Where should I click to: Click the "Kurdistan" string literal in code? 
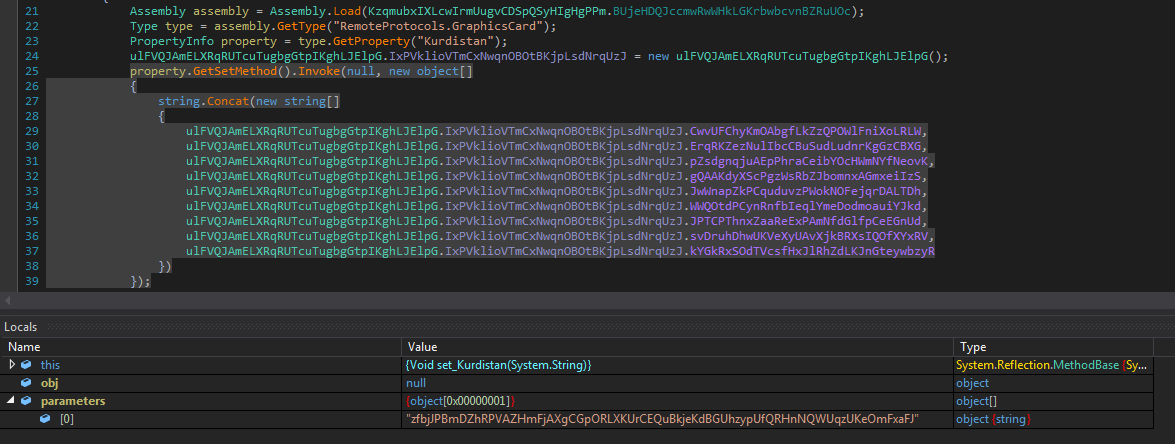pyautogui.click(x=459, y=41)
